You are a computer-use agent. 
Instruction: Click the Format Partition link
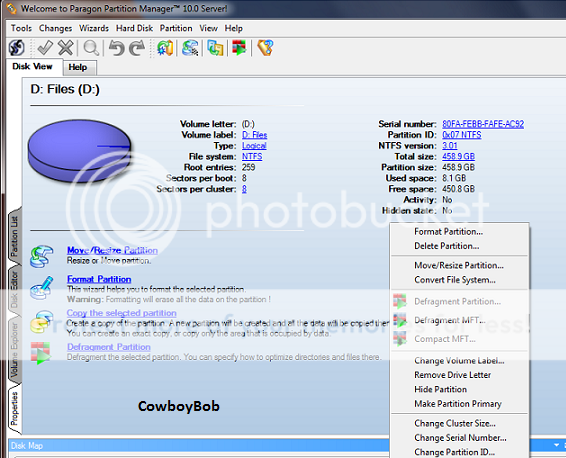99,279
